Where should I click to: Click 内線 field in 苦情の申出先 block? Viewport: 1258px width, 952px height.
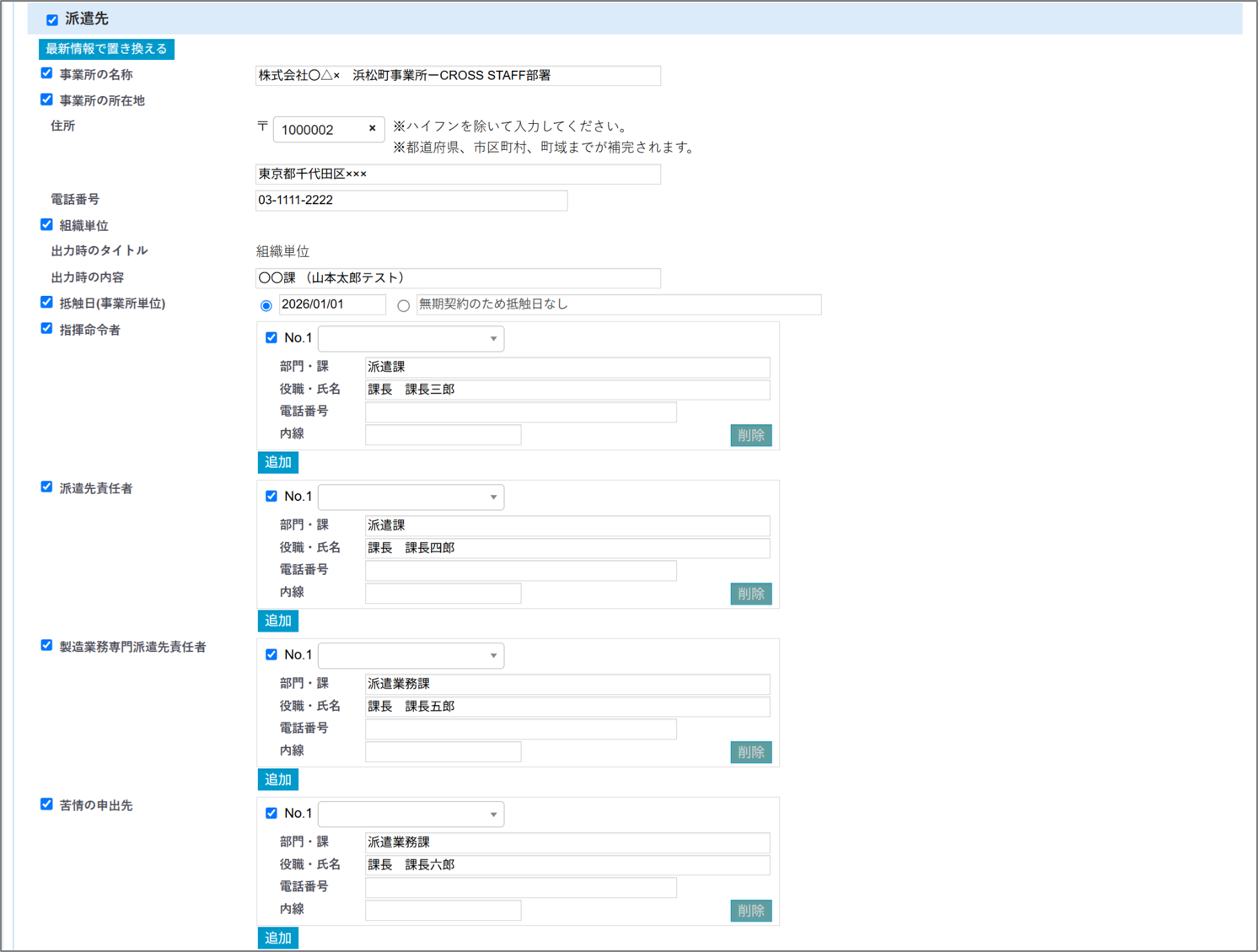443,910
